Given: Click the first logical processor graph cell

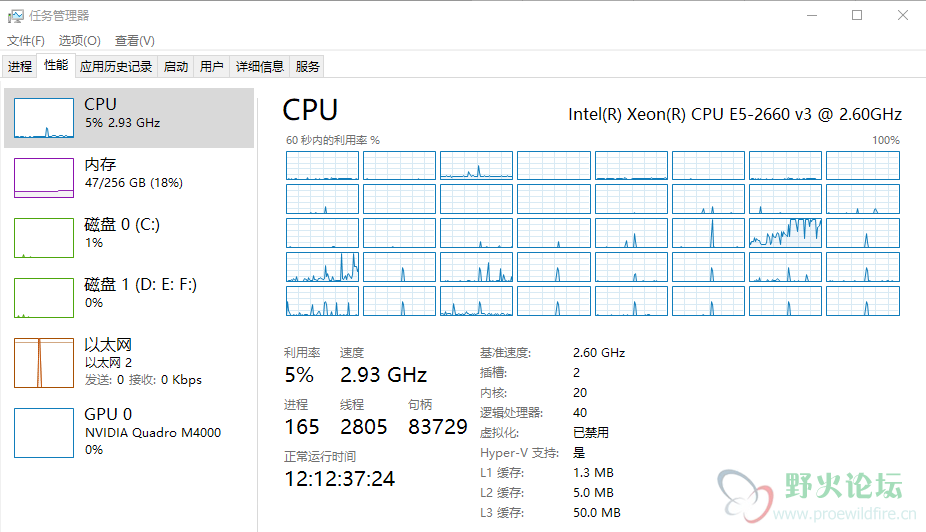Looking at the screenshot, I should (x=322, y=165).
